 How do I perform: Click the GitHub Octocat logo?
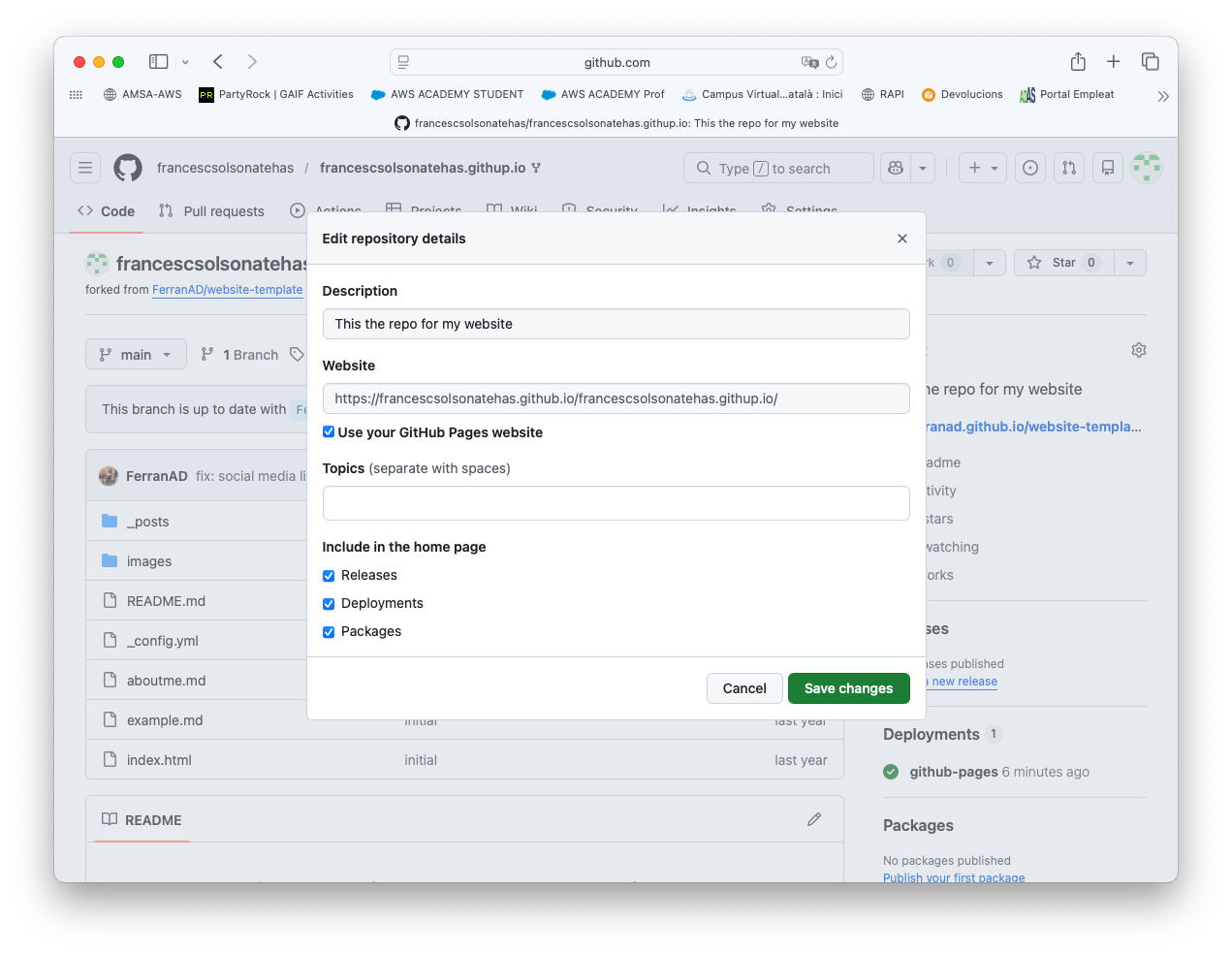[x=128, y=168]
